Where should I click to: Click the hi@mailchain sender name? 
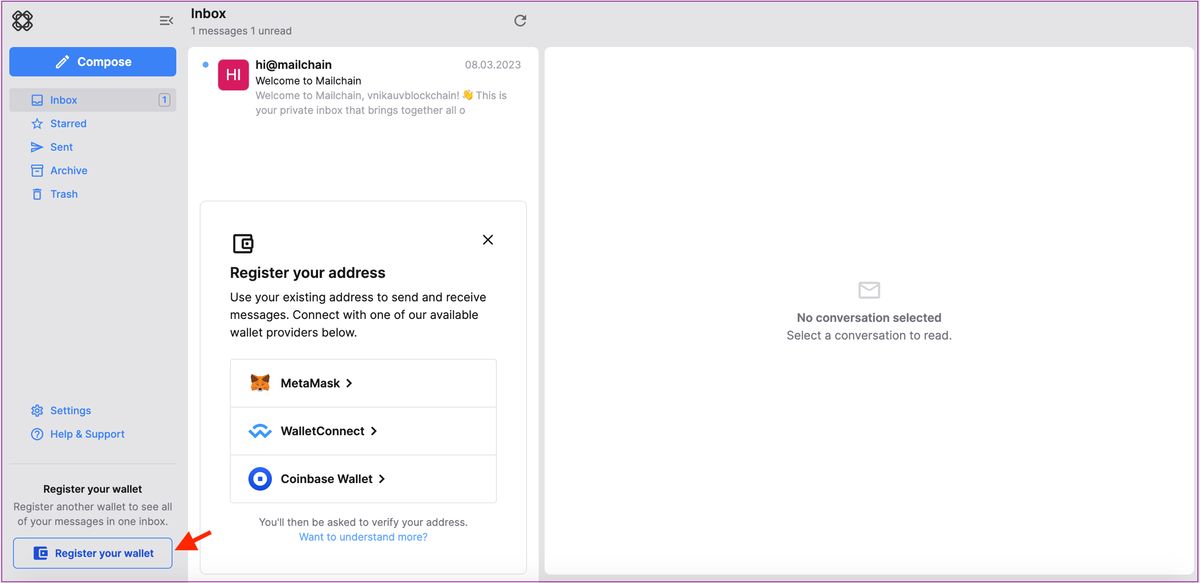tap(294, 65)
